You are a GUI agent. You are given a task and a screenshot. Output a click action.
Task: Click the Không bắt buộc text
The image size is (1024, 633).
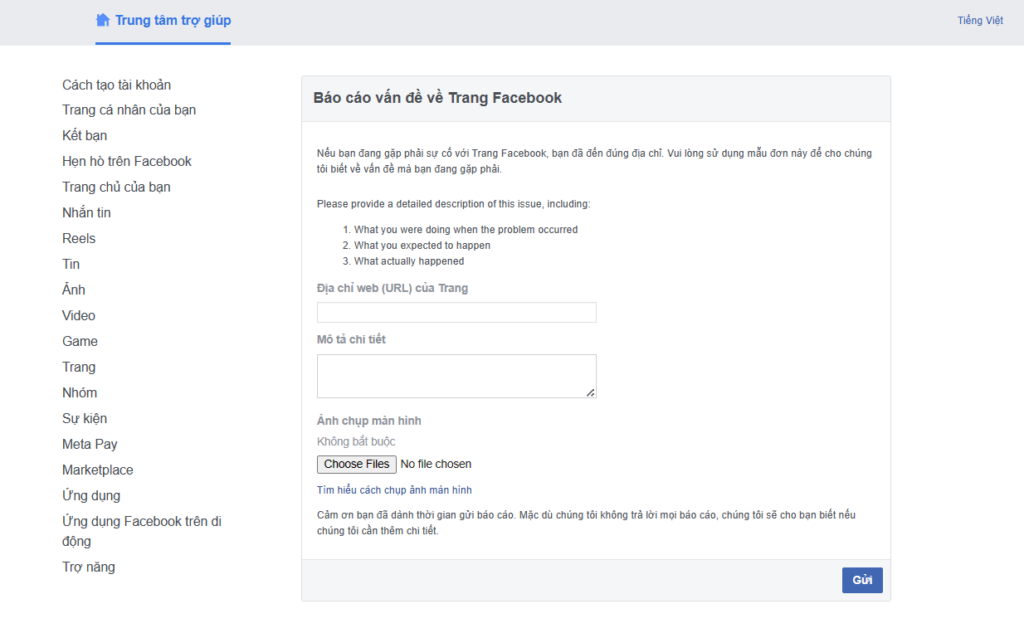356,442
